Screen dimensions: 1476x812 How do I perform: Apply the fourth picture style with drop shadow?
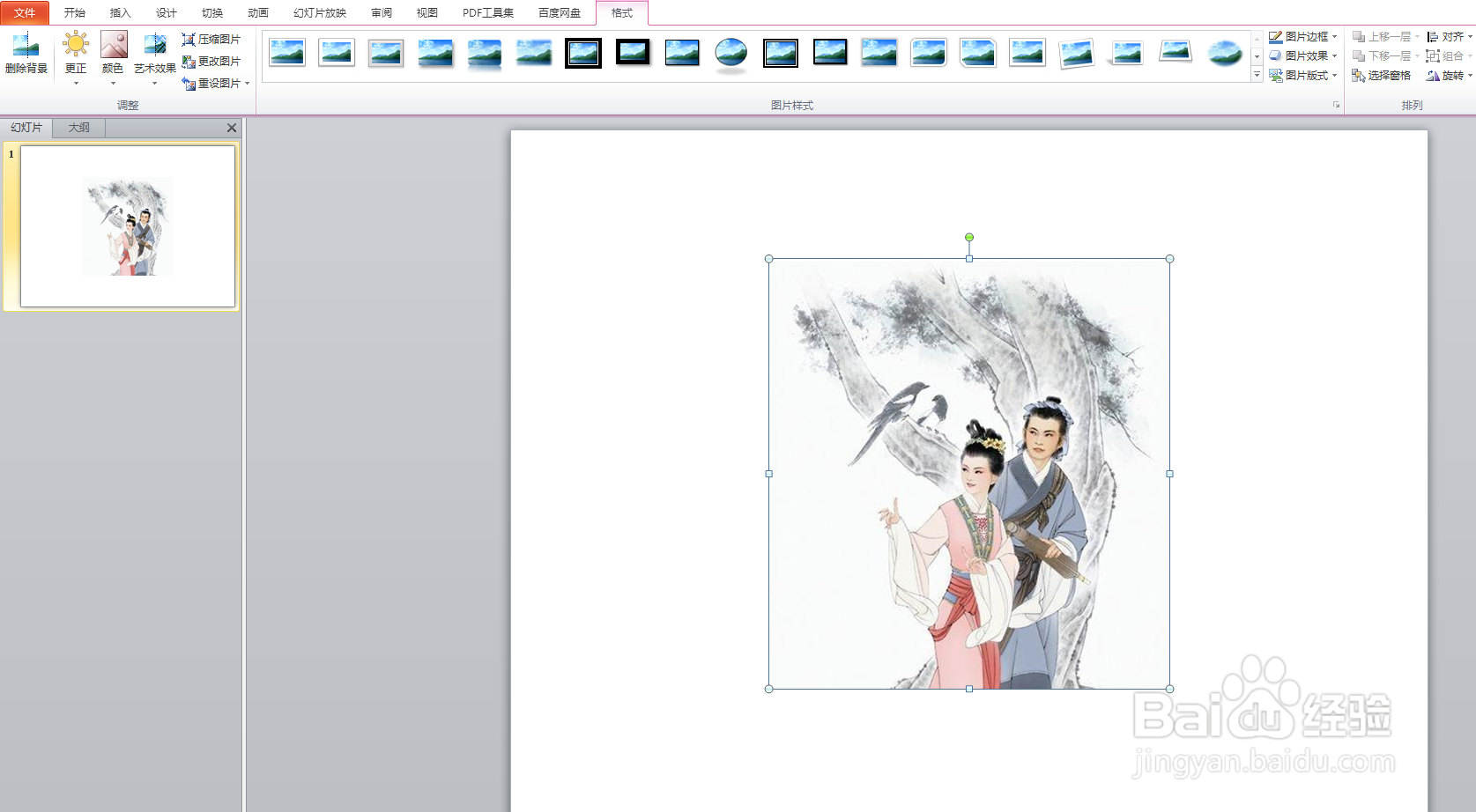435,53
